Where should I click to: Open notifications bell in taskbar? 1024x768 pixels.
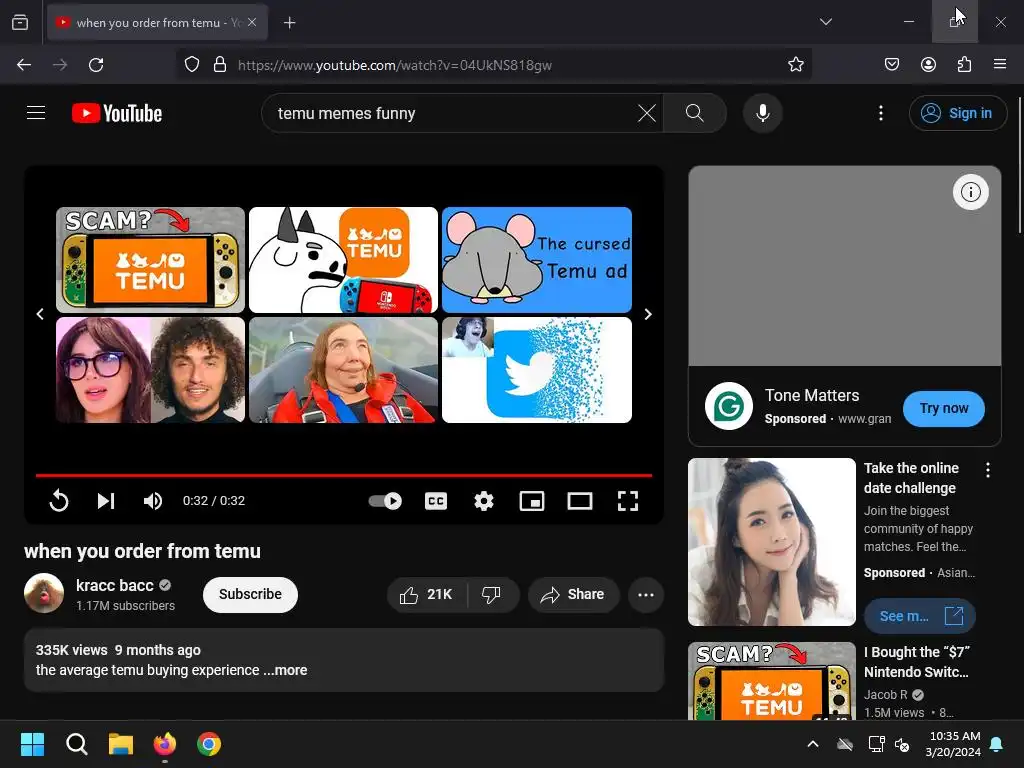coord(997,744)
